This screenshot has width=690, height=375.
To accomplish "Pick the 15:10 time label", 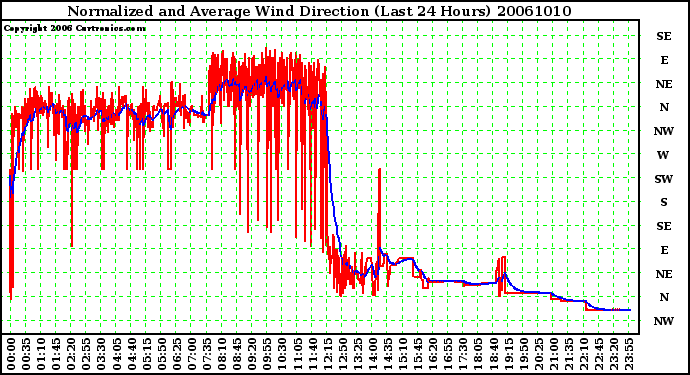I will point(403,354).
